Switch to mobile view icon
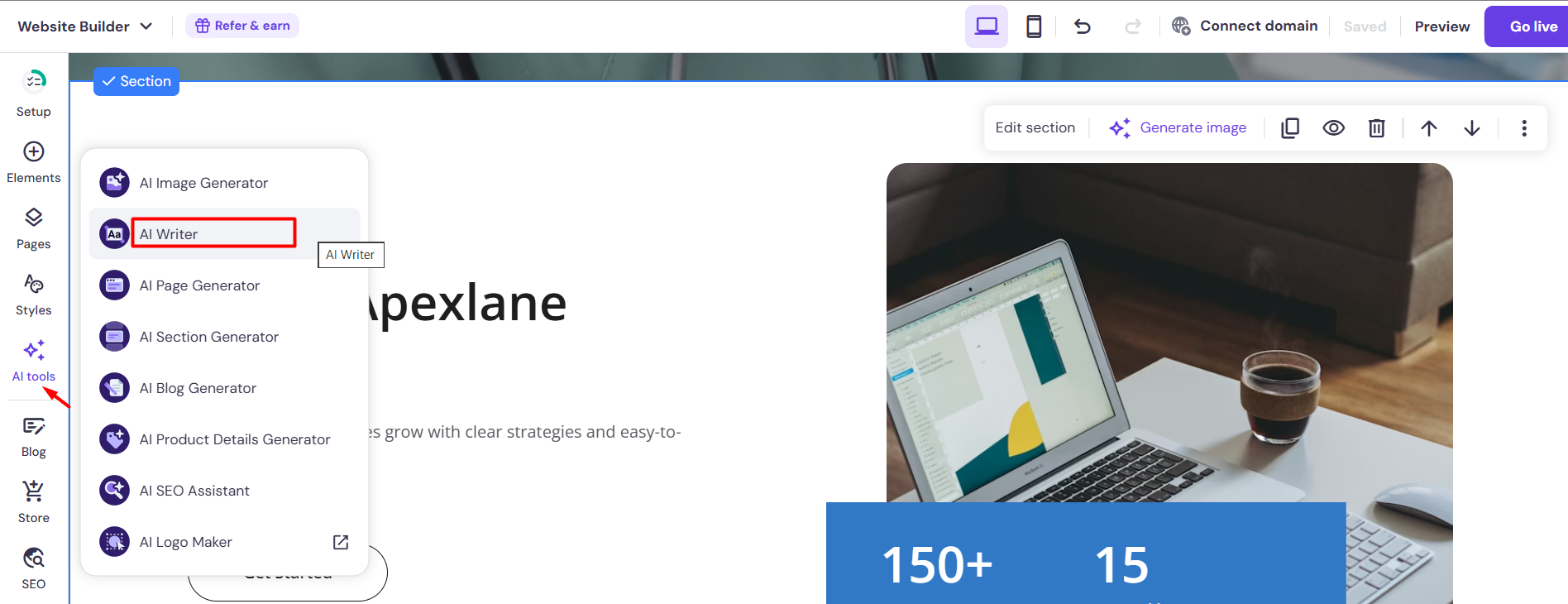This screenshot has width=1568, height=604. point(1034,26)
